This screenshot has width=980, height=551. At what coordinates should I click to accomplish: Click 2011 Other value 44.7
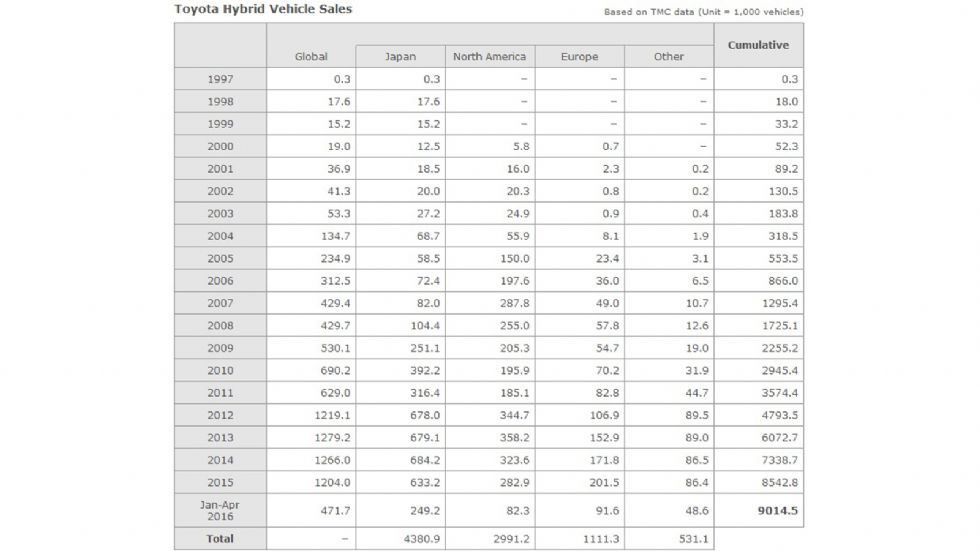pyautogui.click(x=697, y=393)
